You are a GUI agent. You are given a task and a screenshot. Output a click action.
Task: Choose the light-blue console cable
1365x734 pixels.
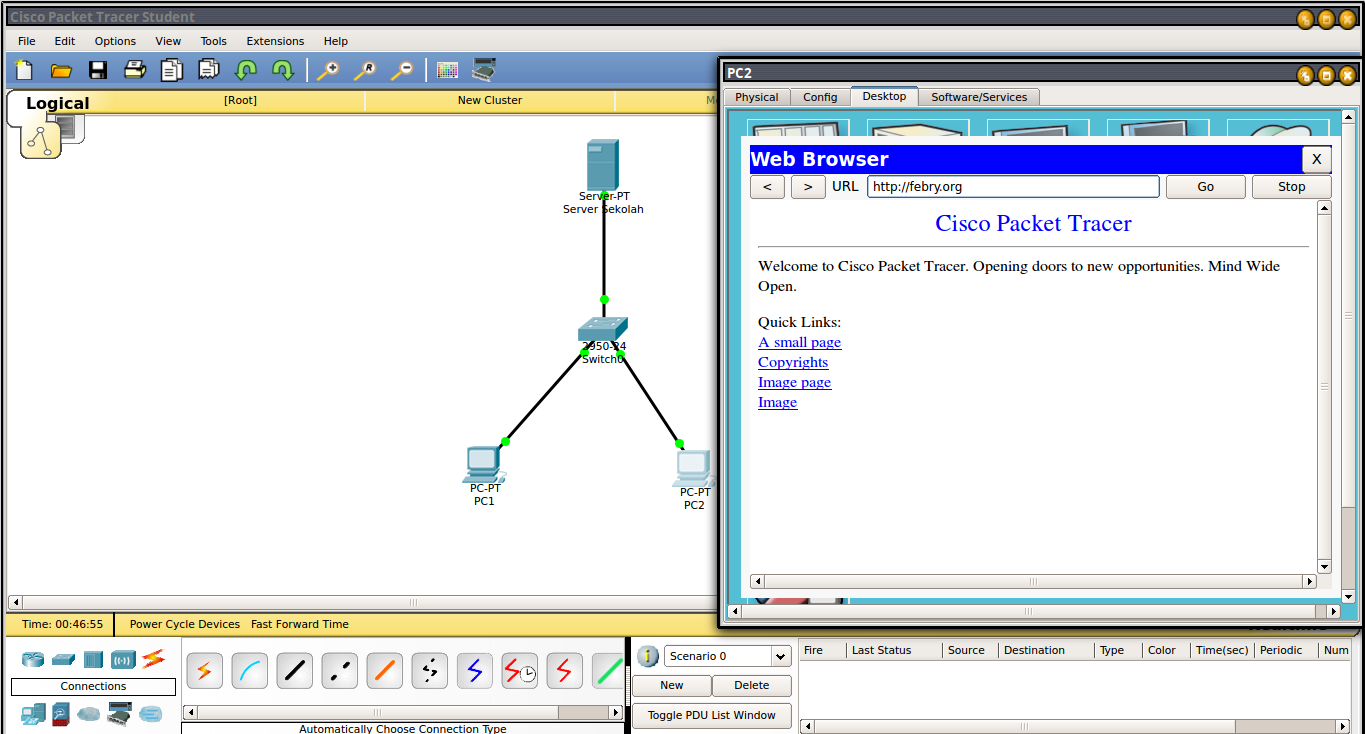point(249,671)
